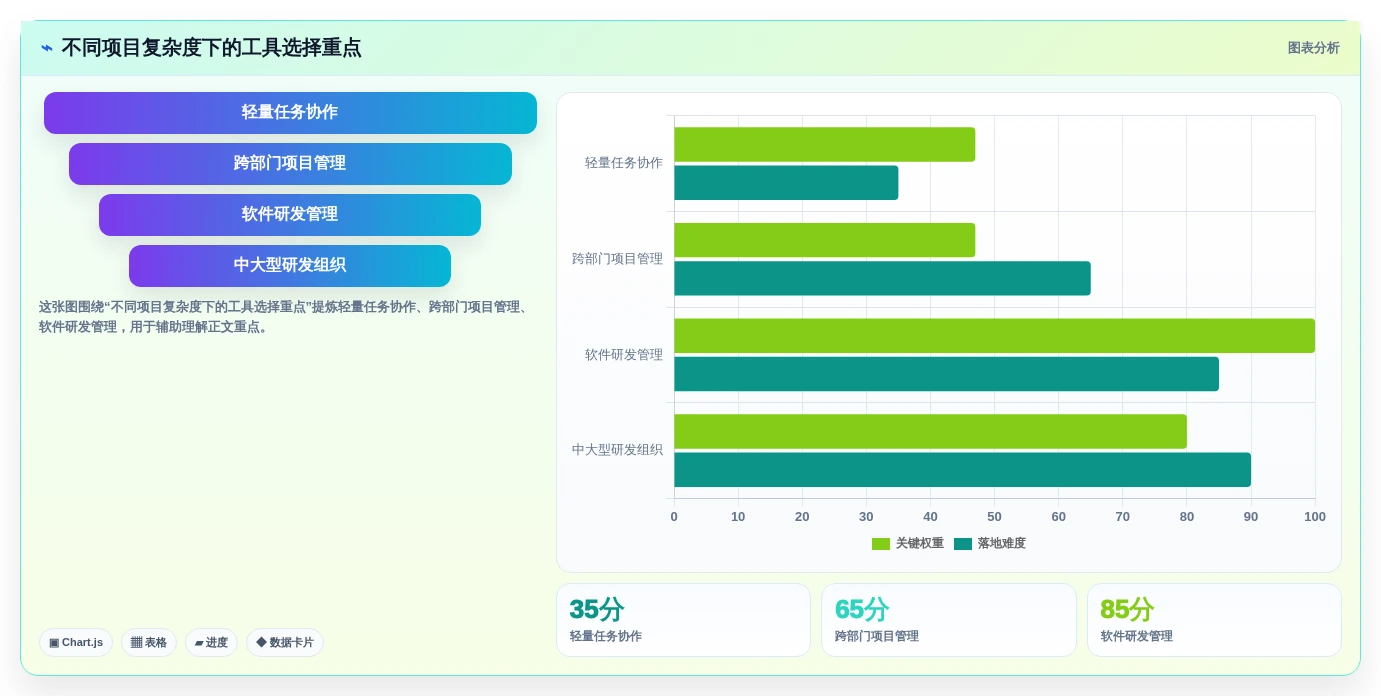This screenshot has height=696, width=1381.
Task: Click the x-axis tick value 0
Action: 674,517
